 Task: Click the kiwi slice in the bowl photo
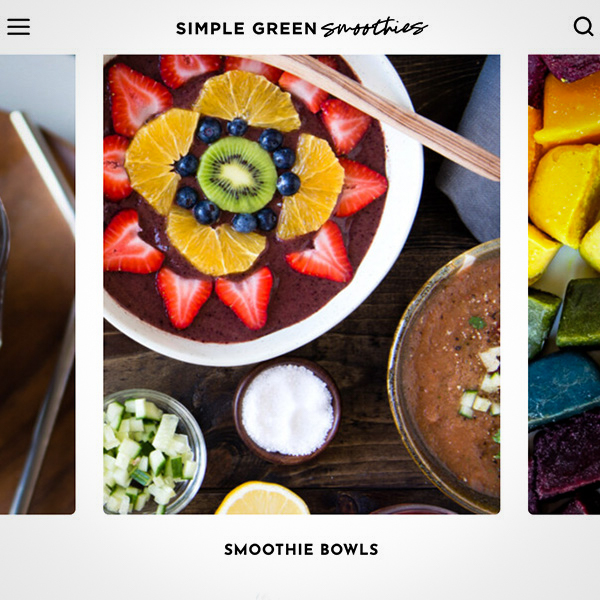[x=237, y=175]
